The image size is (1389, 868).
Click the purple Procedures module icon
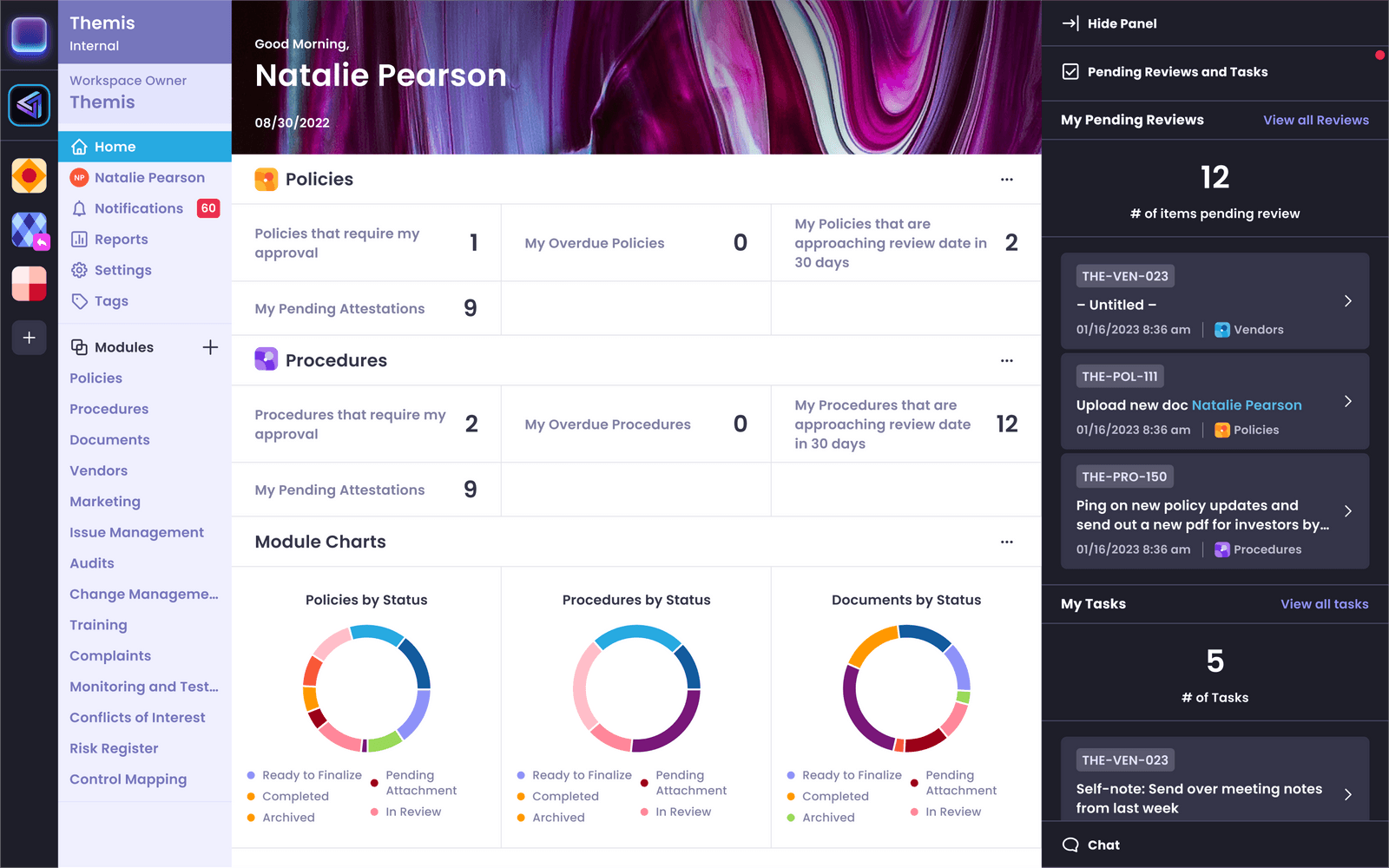[267, 359]
